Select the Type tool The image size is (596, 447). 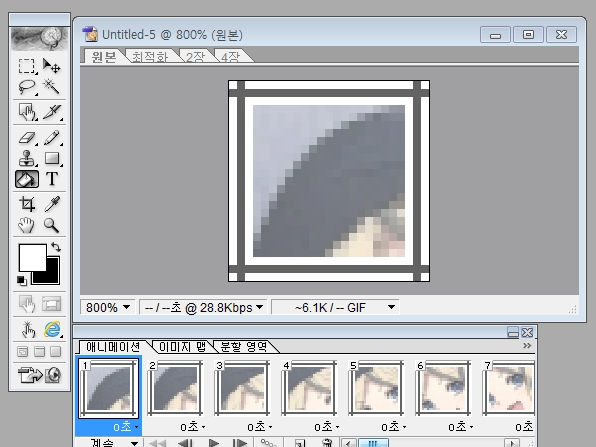[x=51, y=179]
